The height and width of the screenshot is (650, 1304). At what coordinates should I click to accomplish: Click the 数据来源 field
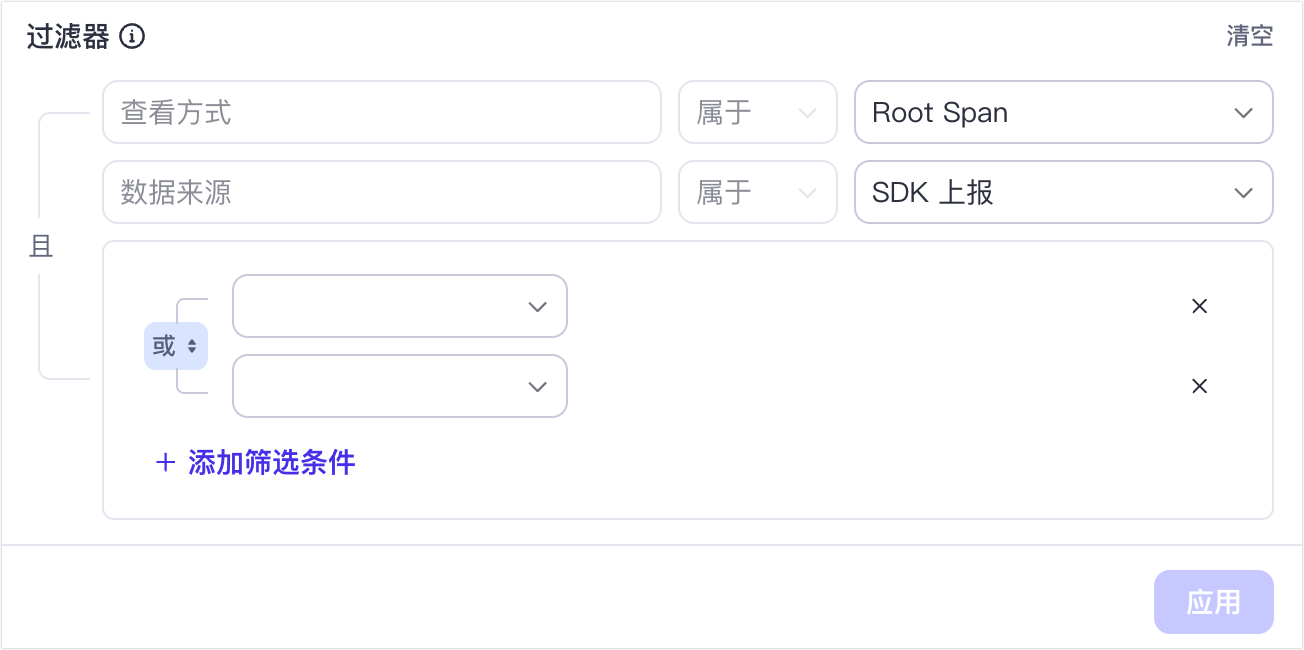[381, 192]
